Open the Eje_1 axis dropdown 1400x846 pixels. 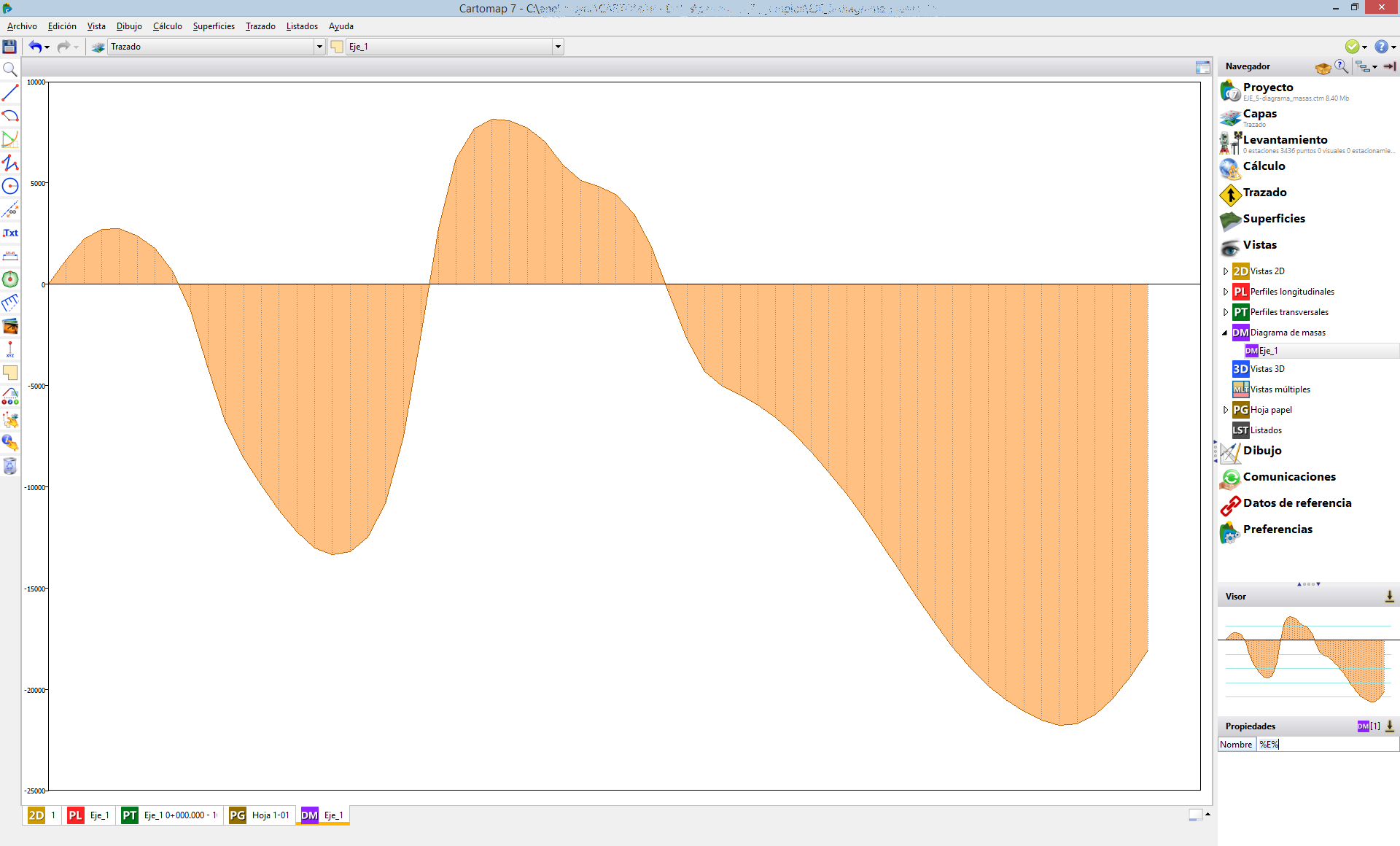(x=558, y=47)
